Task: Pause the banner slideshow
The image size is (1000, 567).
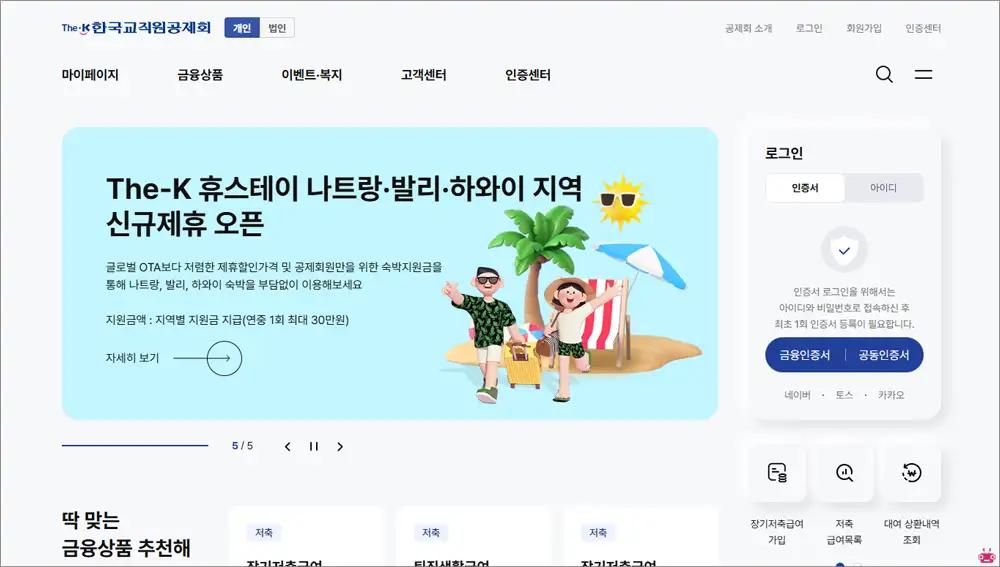Action: pos(314,446)
